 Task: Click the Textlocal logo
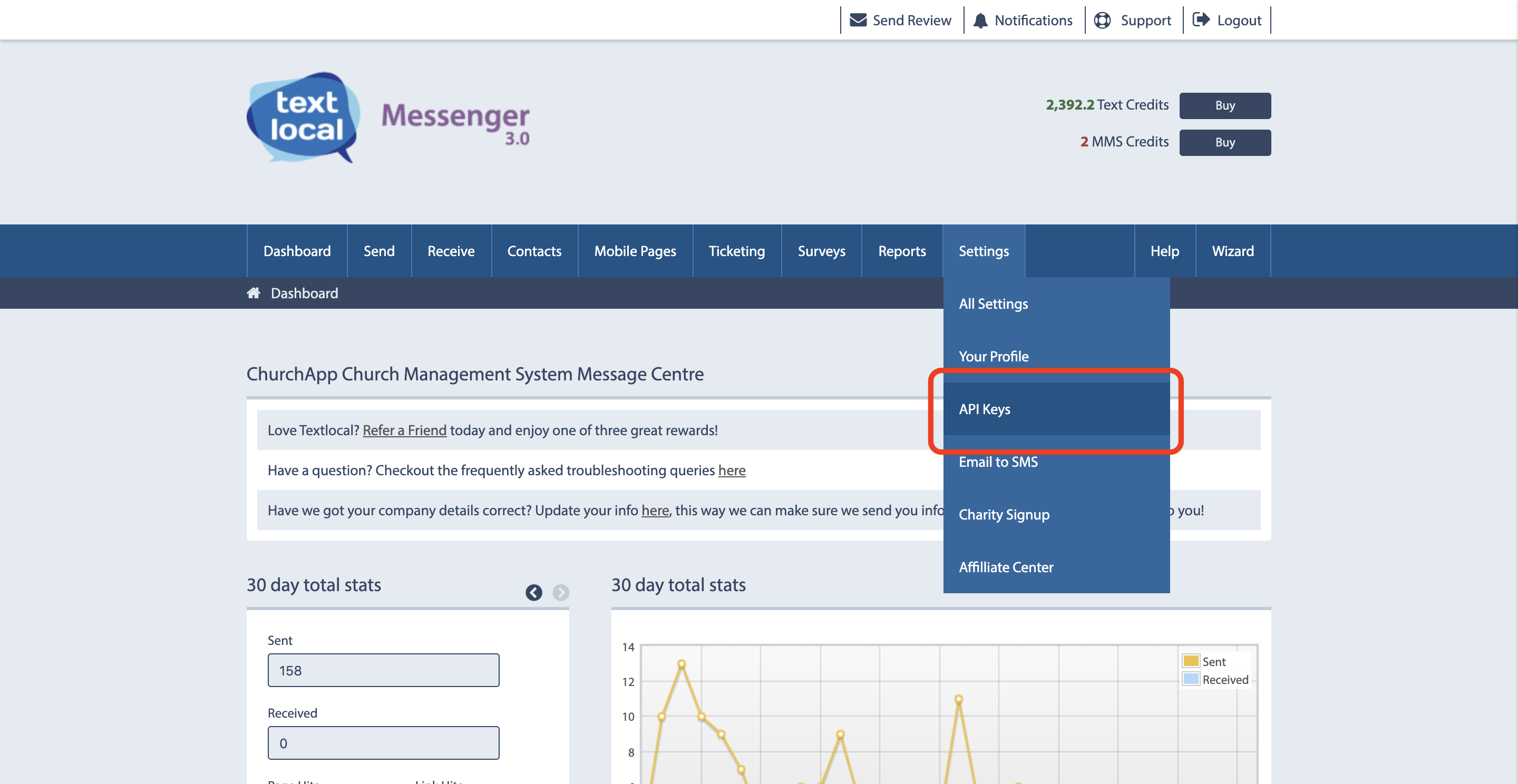(300, 118)
